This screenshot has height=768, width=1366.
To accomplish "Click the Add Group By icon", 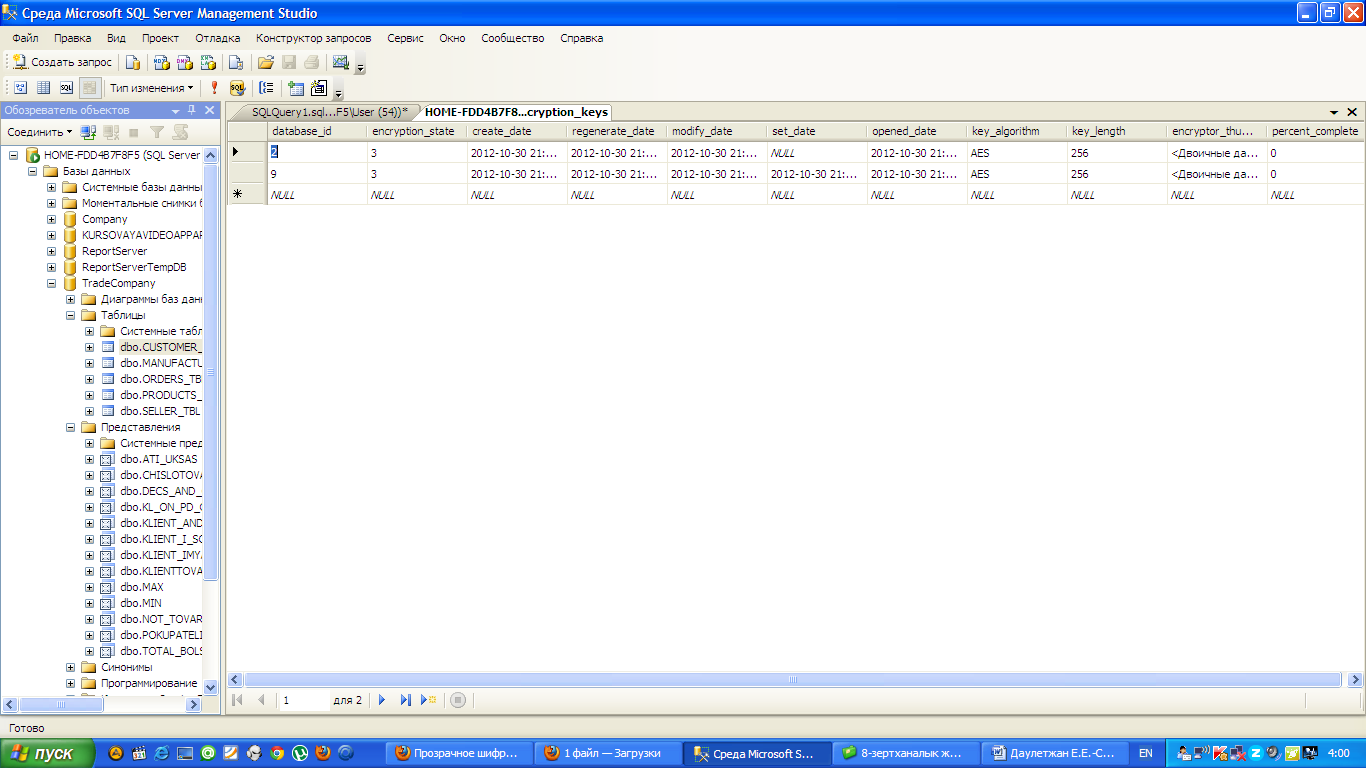I will coord(266,88).
